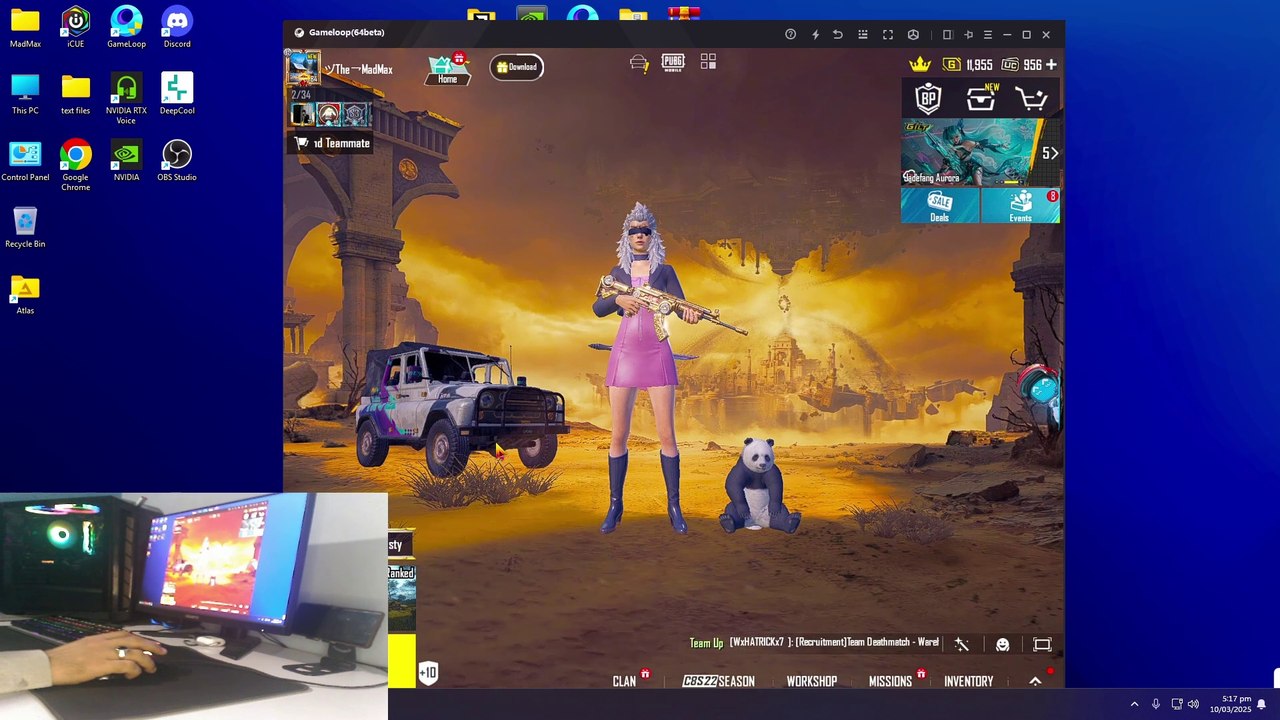Open the vehicle warning icon at top

pyautogui.click(x=639, y=63)
